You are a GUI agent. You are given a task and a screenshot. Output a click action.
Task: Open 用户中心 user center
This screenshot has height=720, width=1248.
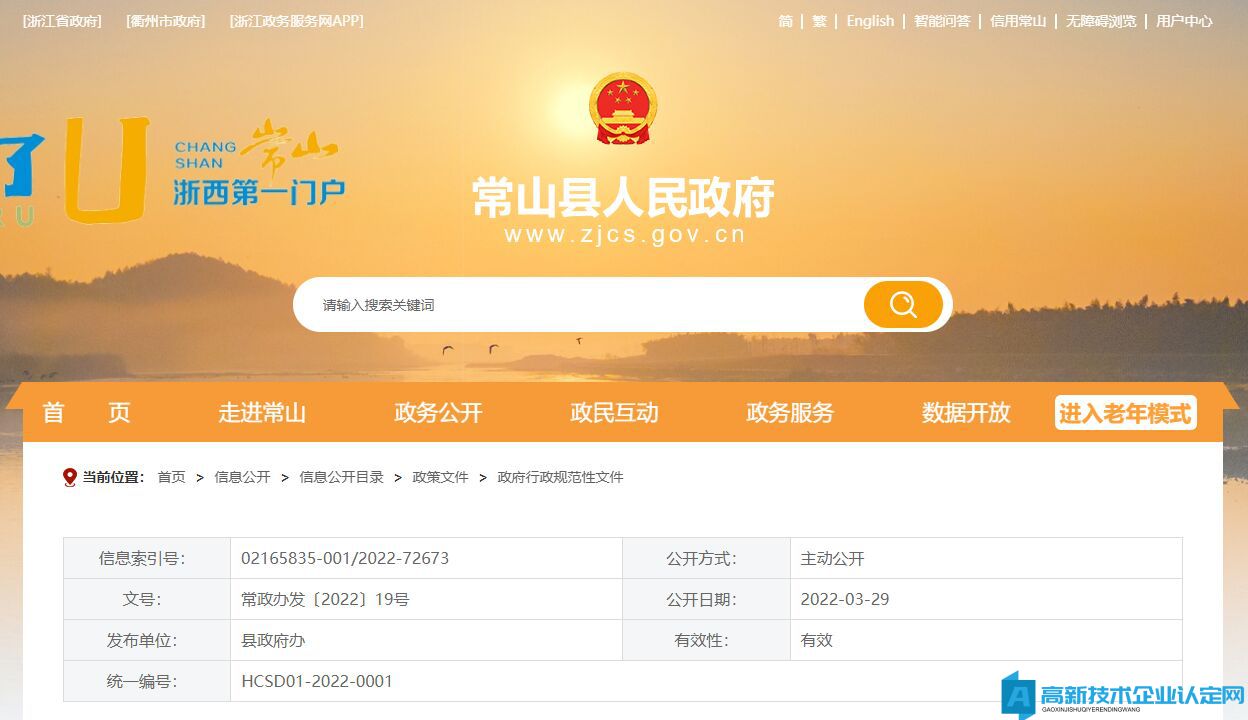(x=1184, y=21)
